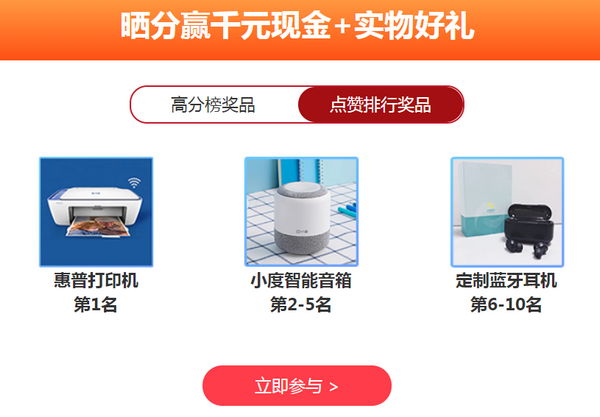Screen dimensions: 600x417
Task: Click the arrow on the 立即参与 button
Action: (333, 387)
